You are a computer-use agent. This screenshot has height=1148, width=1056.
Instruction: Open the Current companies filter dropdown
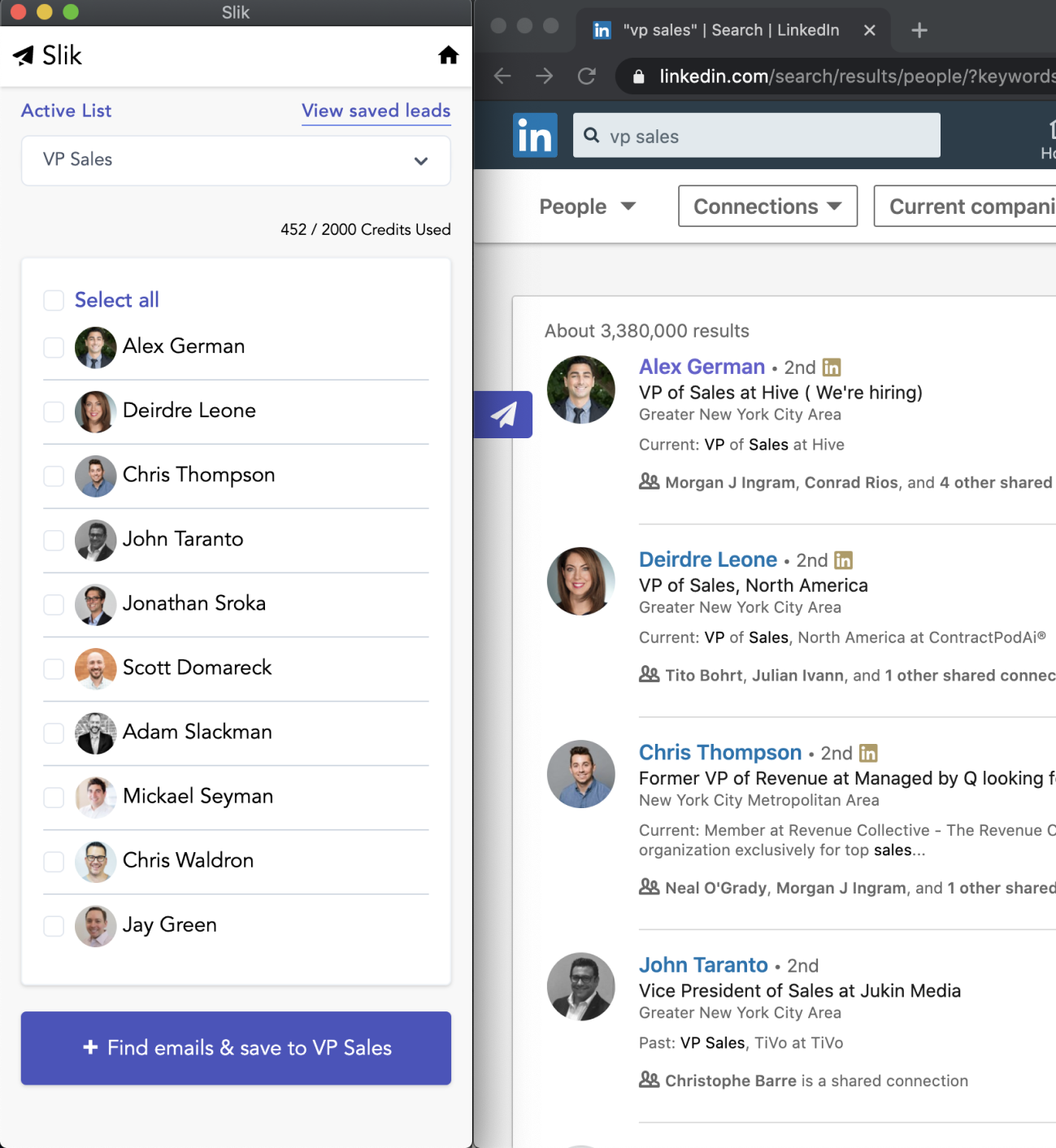click(x=965, y=207)
